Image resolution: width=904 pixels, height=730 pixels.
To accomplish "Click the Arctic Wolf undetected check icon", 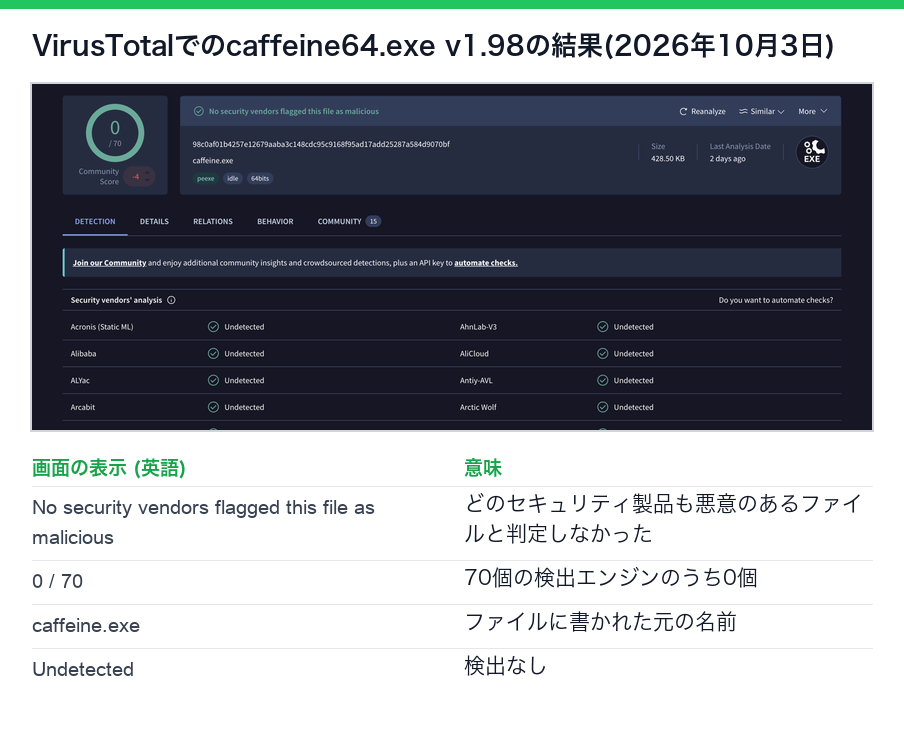I will (x=602, y=407).
